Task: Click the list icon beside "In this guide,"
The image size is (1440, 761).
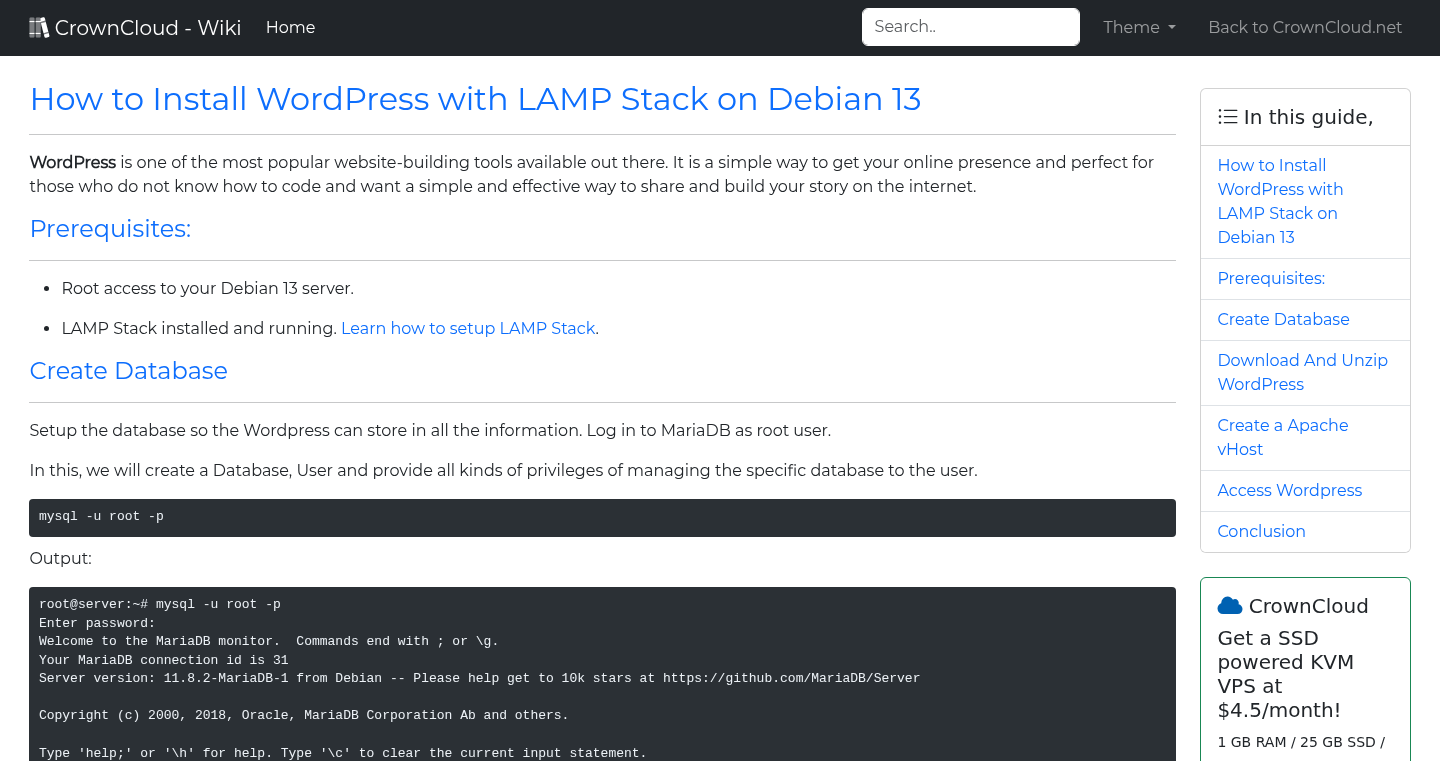Action: [1227, 116]
